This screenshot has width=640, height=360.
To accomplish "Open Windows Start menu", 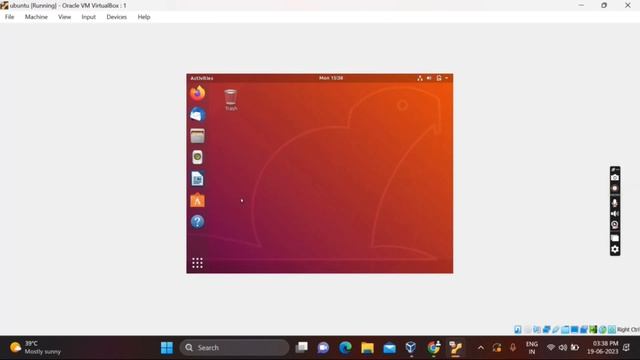I will (167, 348).
